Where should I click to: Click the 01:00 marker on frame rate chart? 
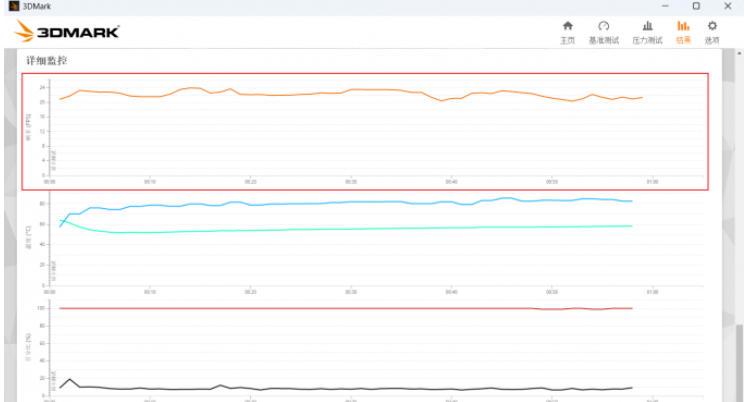[x=652, y=182]
